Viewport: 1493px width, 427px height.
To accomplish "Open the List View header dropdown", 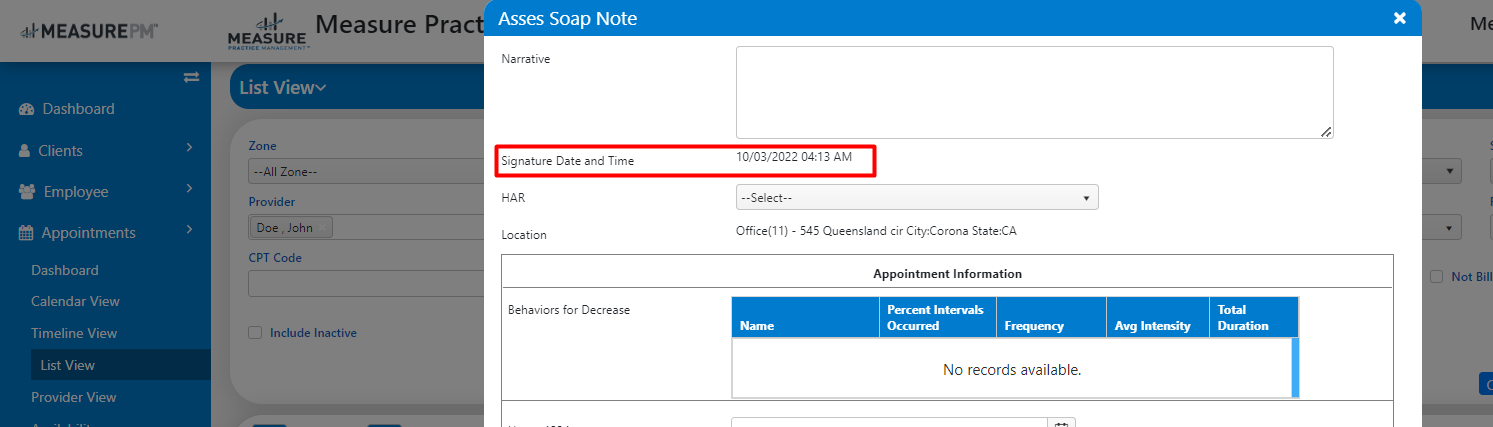I will point(283,88).
